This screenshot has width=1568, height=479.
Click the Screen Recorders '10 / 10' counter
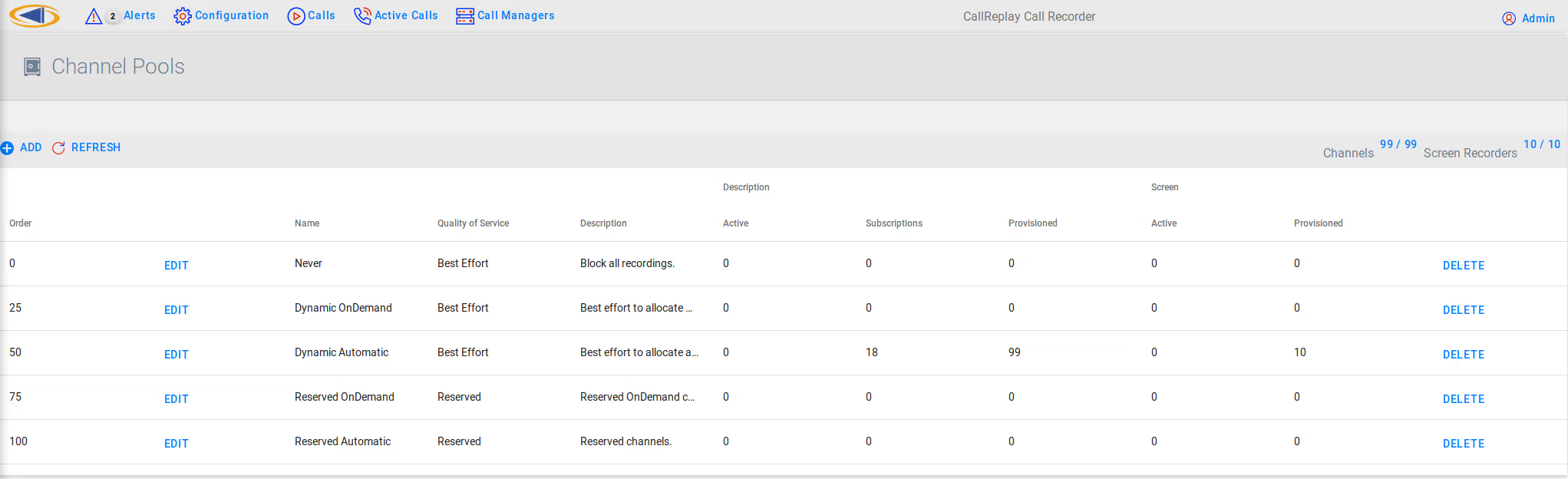1542,144
